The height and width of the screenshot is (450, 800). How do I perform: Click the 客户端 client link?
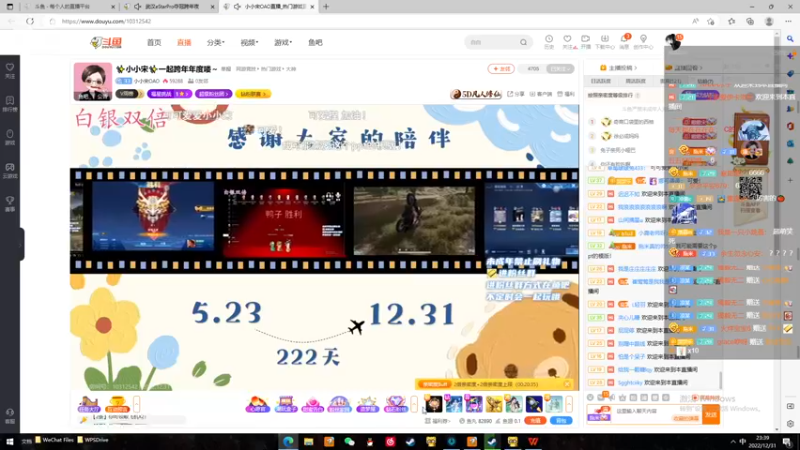pos(541,94)
